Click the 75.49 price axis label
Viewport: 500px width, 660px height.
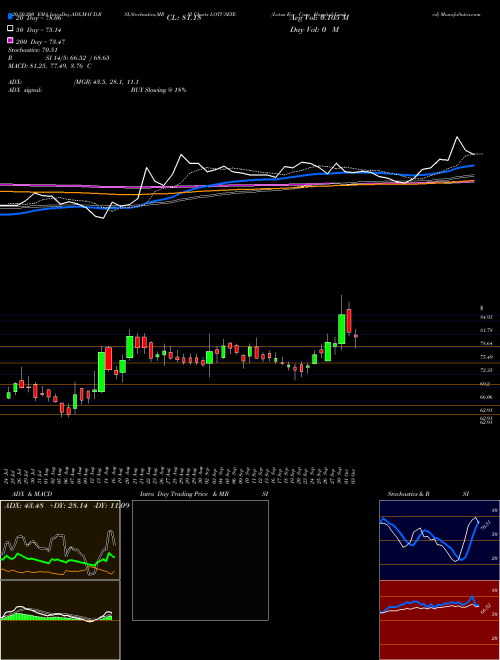click(486, 357)
